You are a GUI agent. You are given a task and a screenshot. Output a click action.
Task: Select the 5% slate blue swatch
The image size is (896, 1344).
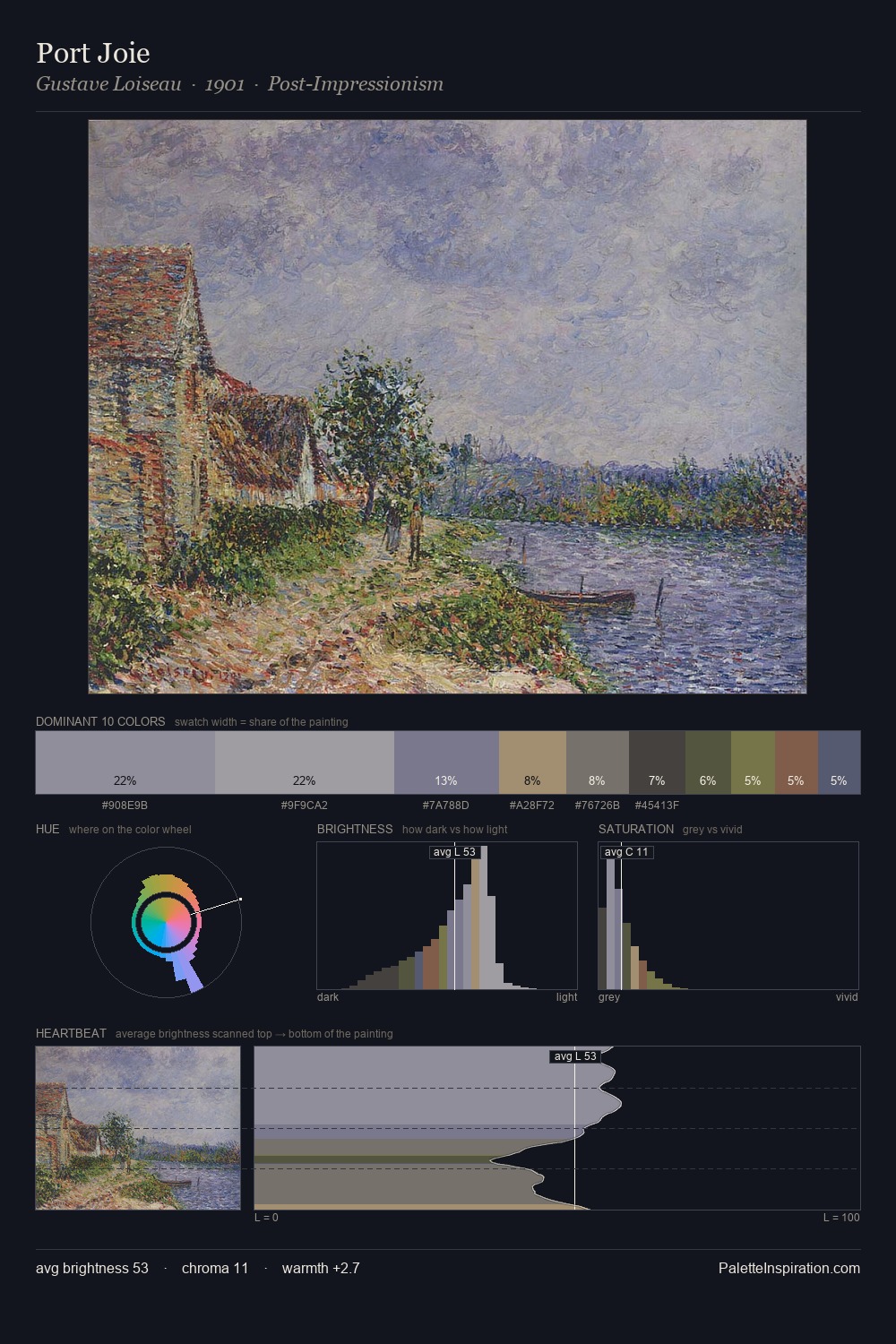click(x=839, y=762)
